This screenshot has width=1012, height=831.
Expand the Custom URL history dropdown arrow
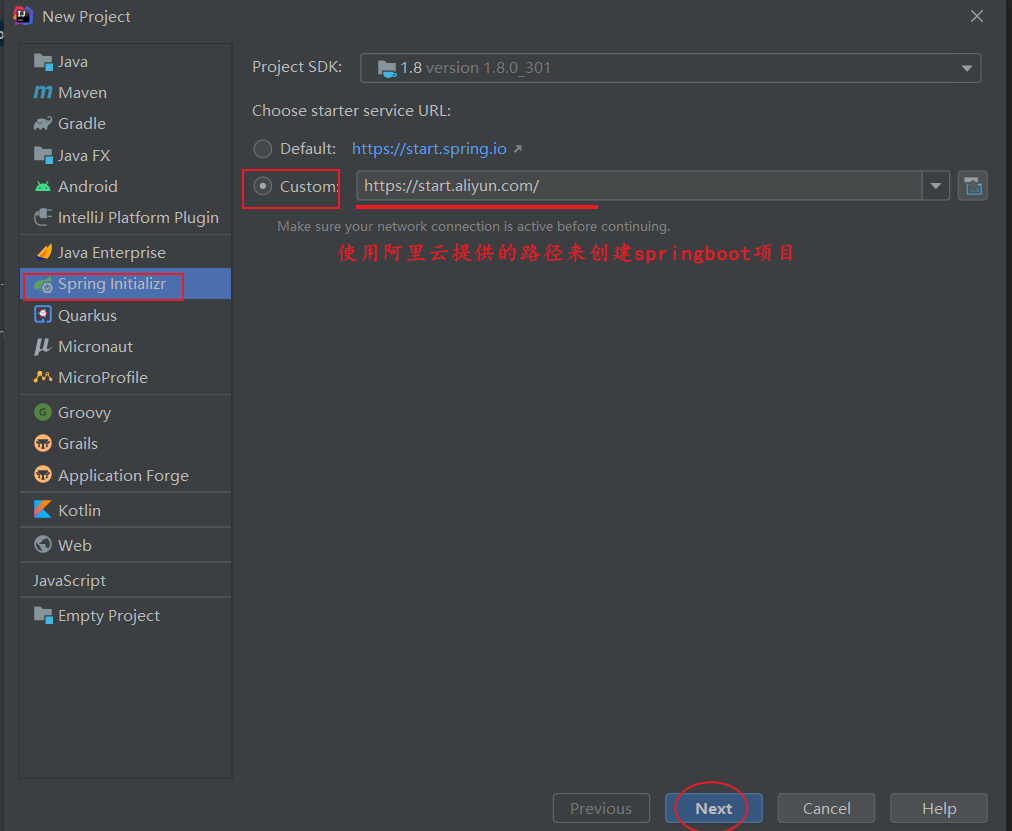(x=935, y=186)
